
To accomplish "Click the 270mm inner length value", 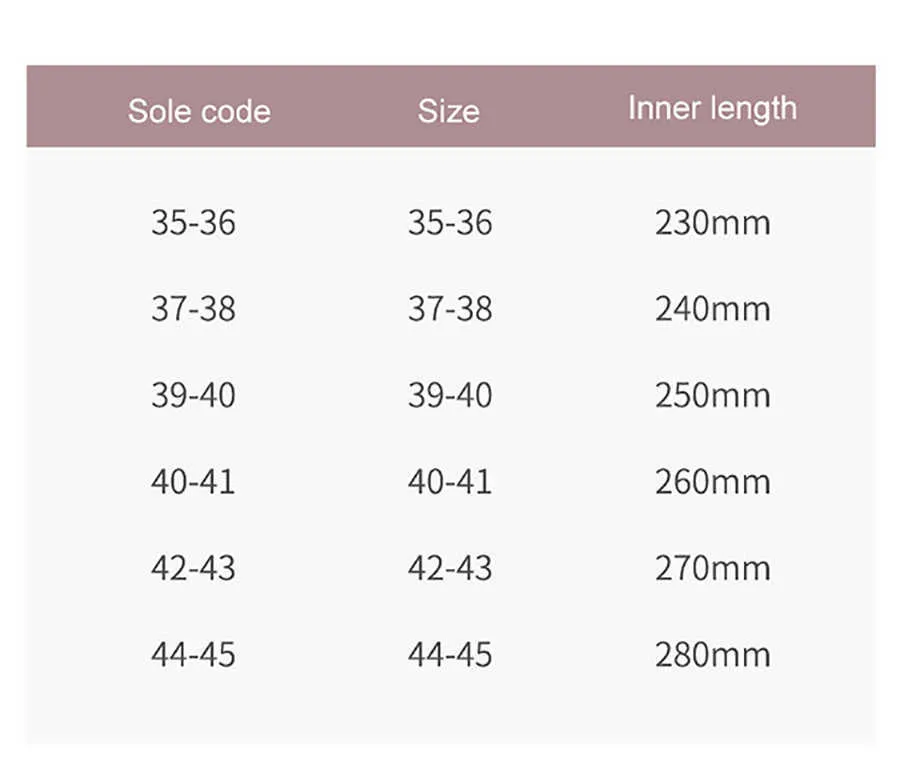I will click(x=713, y=568).
